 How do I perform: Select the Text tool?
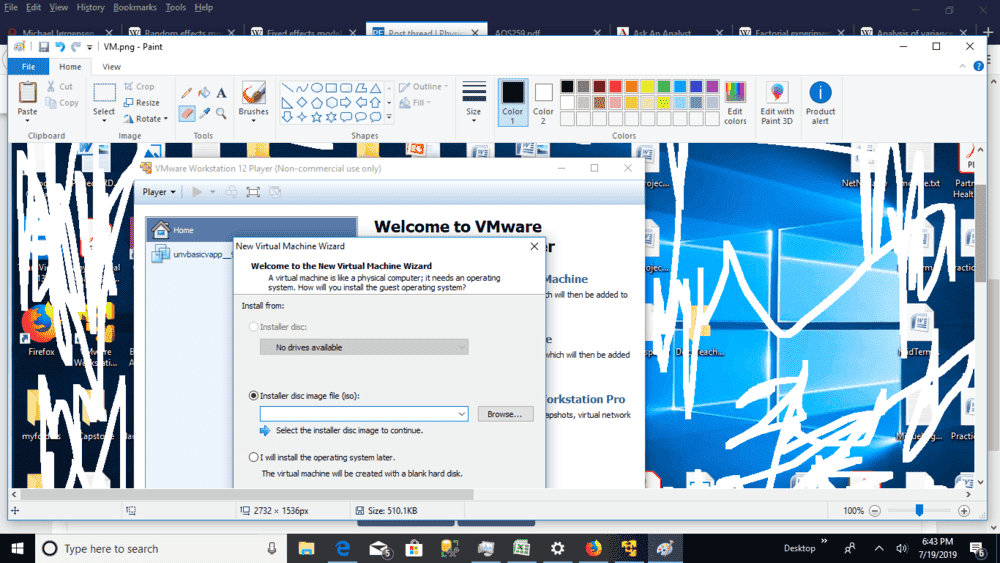pos(221,93)
